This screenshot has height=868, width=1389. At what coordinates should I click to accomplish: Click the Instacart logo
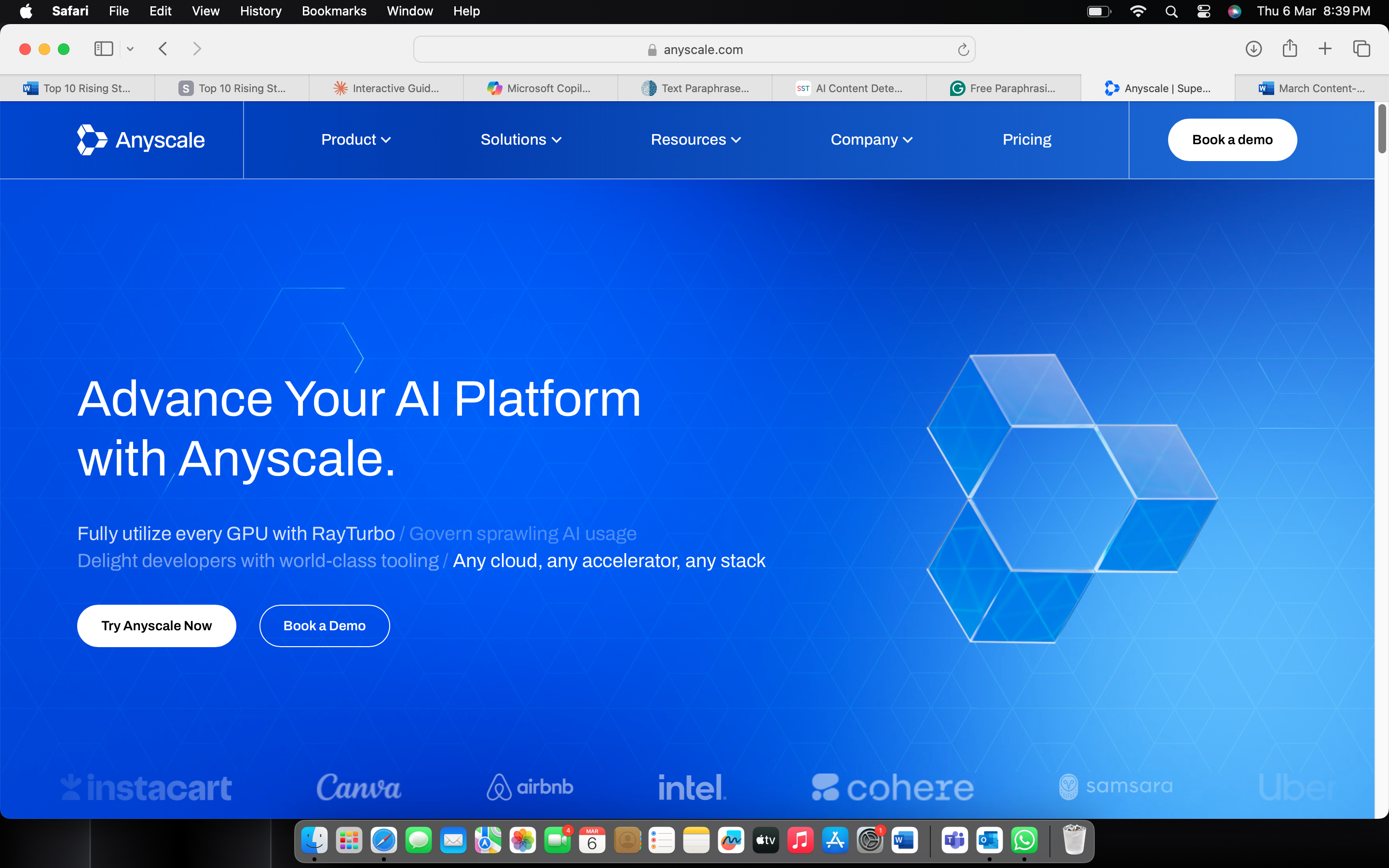(x=146, y=787)
